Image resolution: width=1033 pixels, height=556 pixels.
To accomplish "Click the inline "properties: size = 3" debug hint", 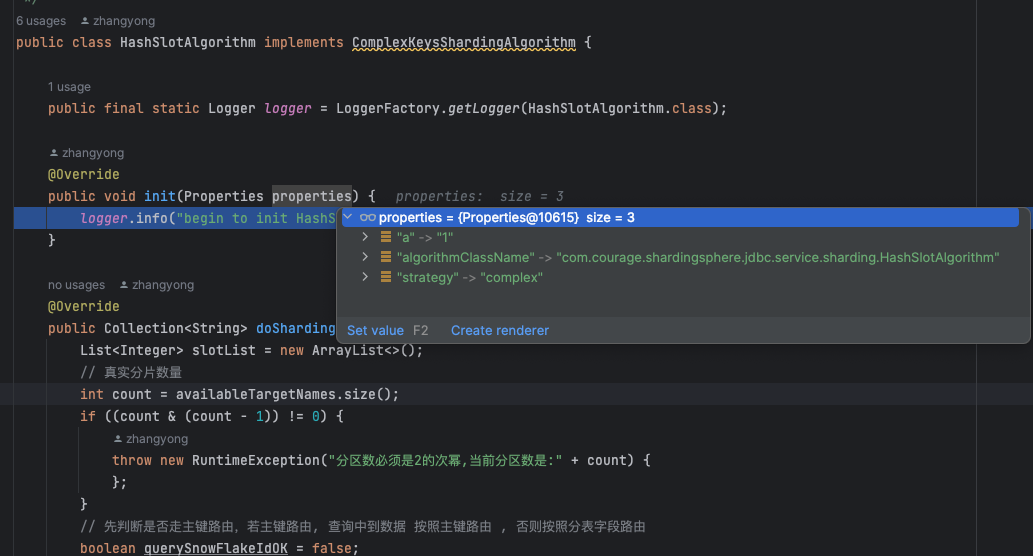I will [x=479, y=197].
